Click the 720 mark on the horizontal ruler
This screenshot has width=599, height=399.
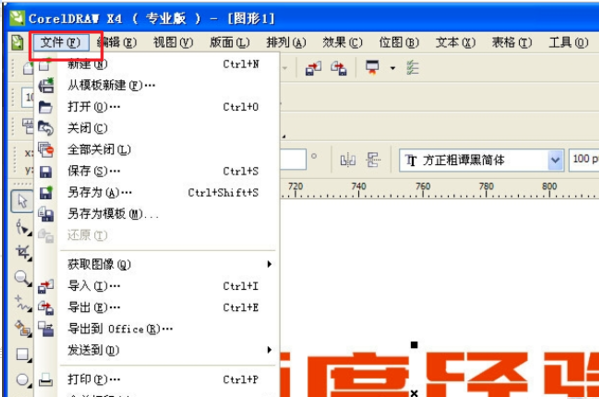coord(295,186)
